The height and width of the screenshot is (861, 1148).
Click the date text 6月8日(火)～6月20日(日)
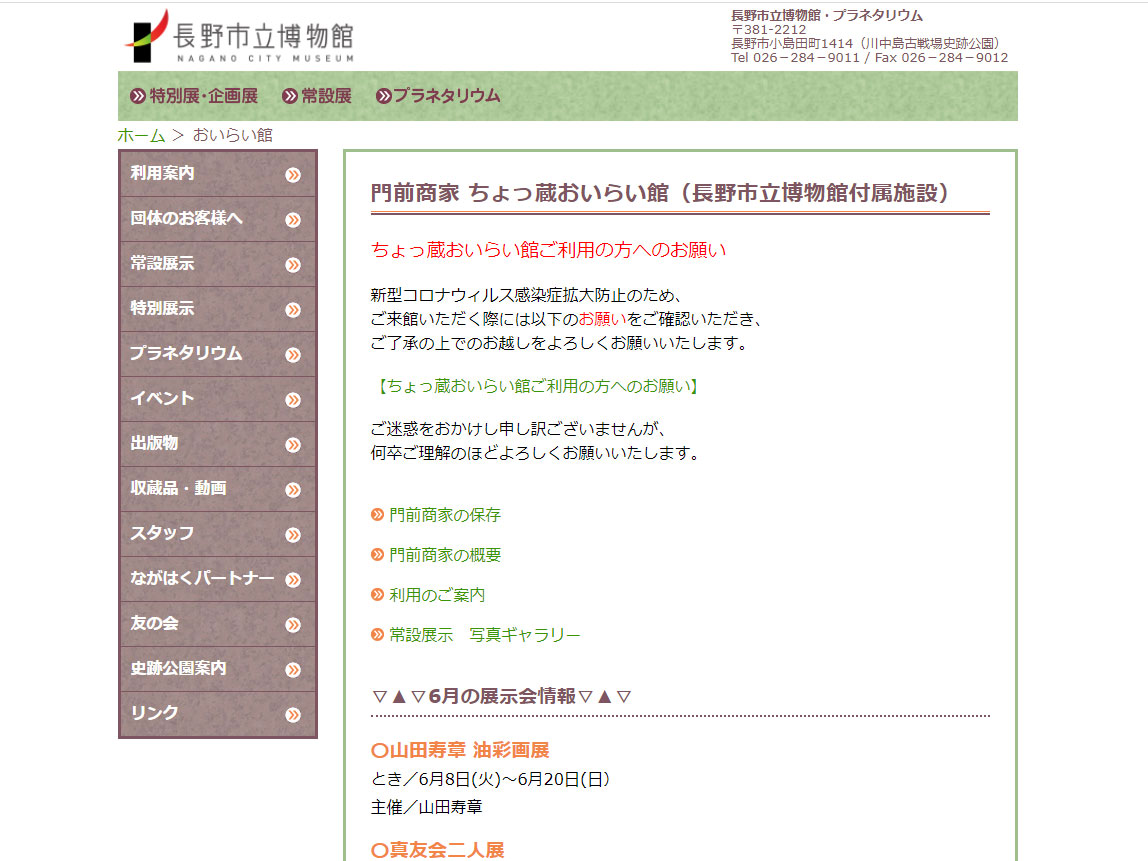[515, 779]
